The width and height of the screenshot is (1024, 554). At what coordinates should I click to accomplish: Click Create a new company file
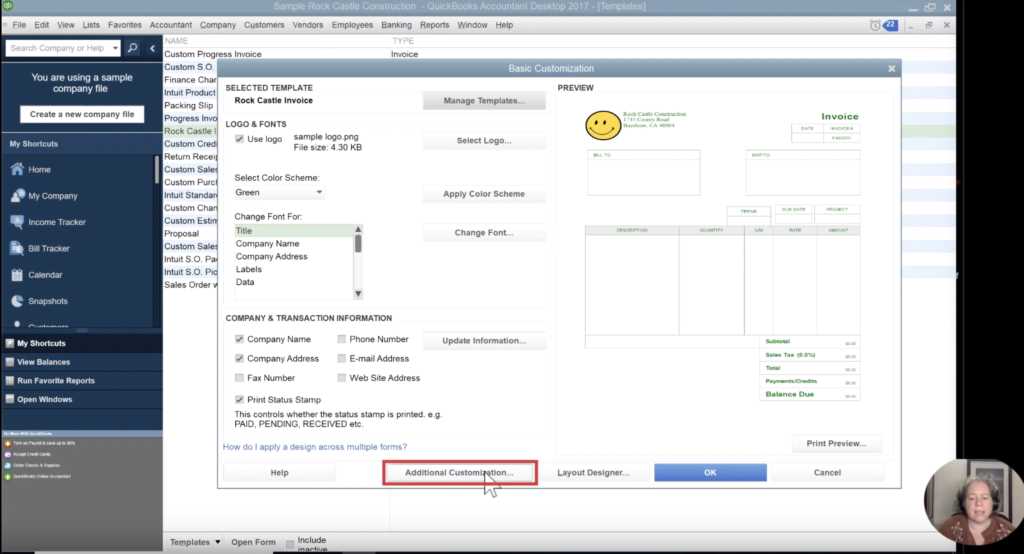click(82, 114)
